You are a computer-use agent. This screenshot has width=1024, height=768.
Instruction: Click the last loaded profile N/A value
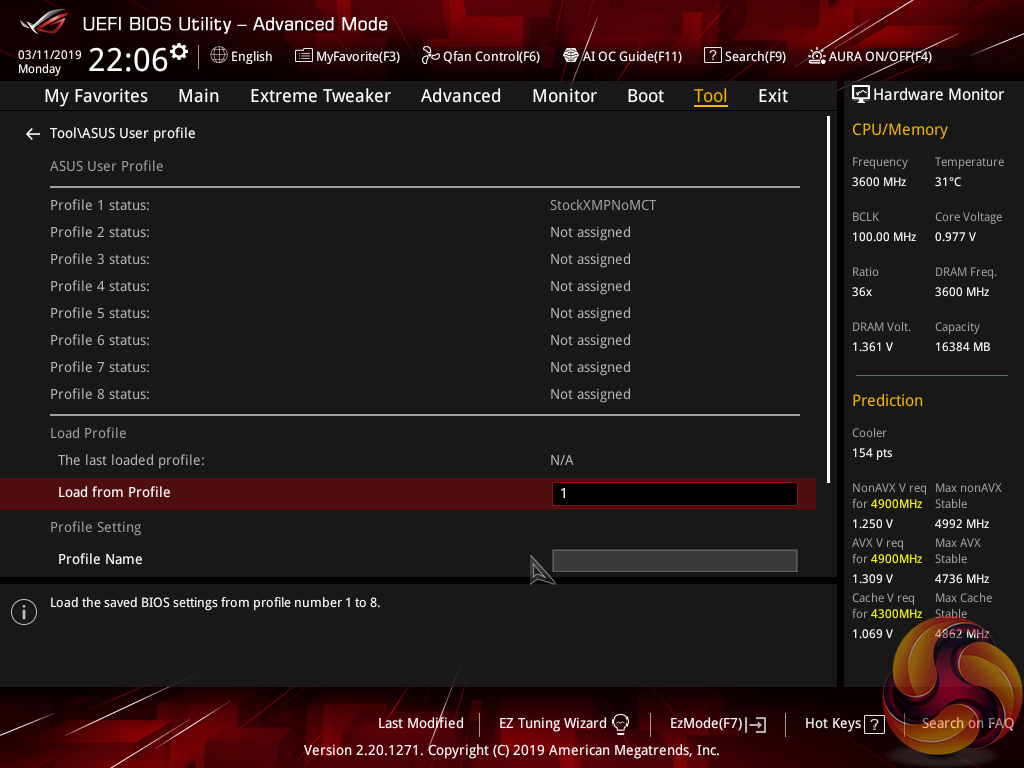click(562, 460)
